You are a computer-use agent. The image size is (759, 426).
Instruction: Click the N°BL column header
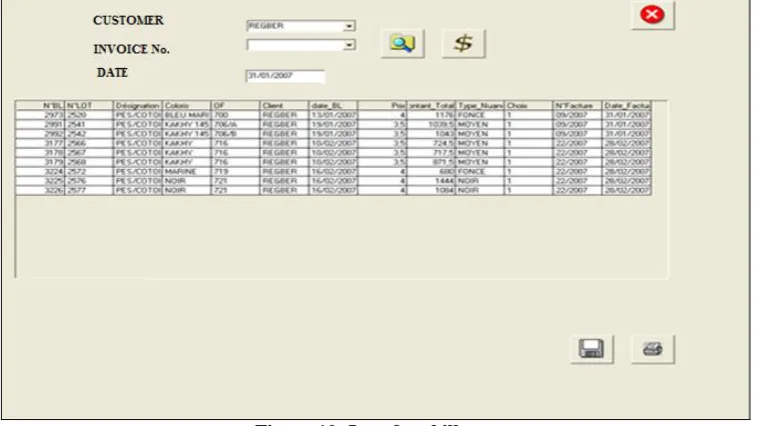40,106
